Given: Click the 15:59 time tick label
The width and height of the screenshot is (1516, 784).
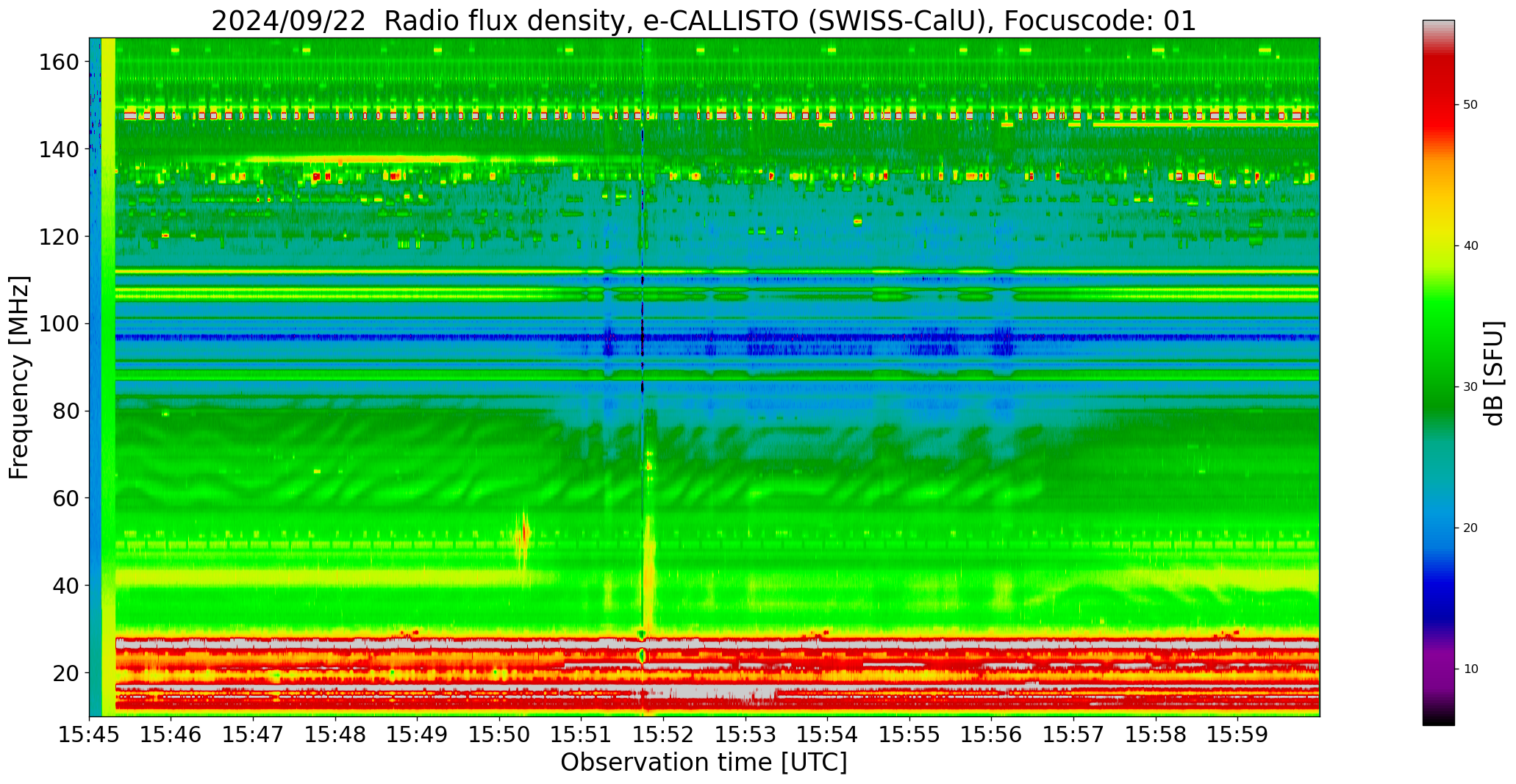Looking at the screenshot, I should (1237, 735).
